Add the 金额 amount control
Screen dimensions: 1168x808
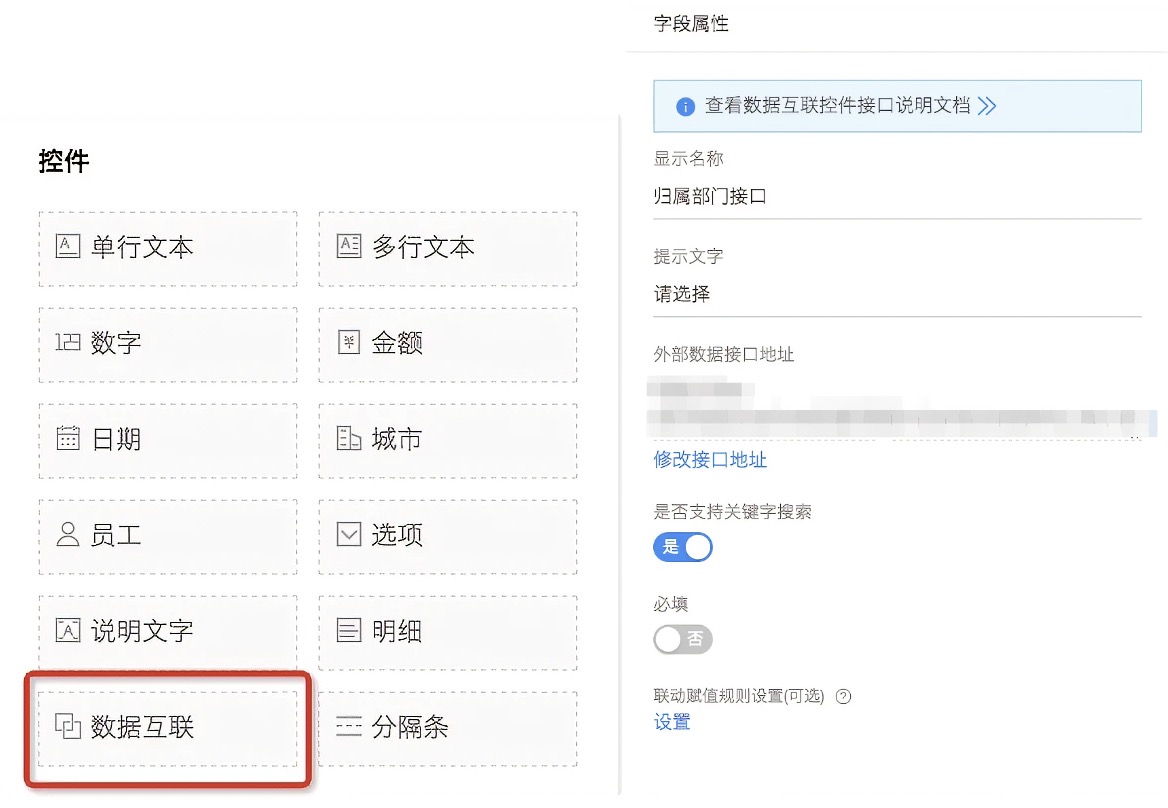click(x=447, y=344)
